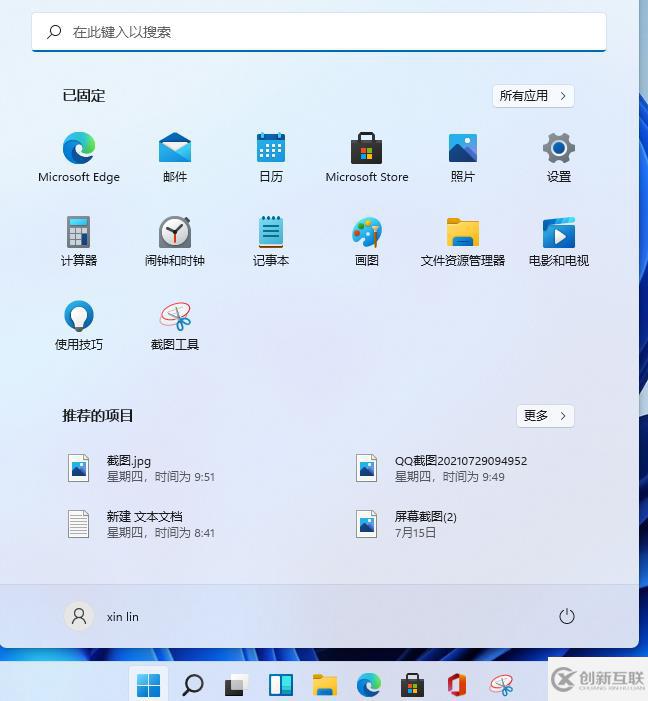Show 所有应用 all apps list
Image resolution: width=648 pixels, height=701 pixels.
coord(533,96)
